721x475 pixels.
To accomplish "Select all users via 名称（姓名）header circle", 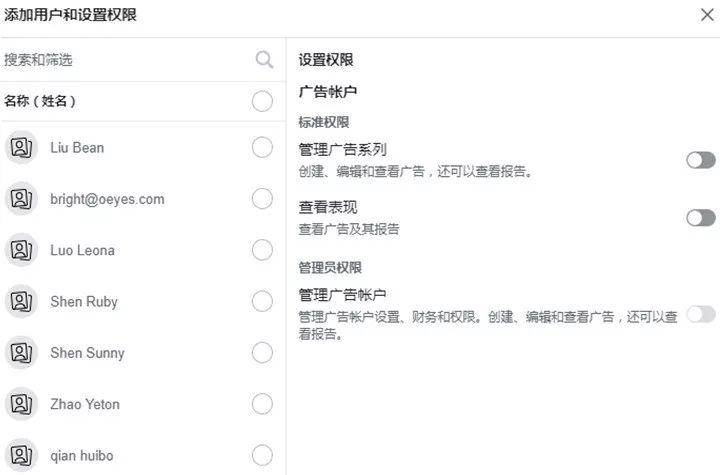I will pos(262,101).
